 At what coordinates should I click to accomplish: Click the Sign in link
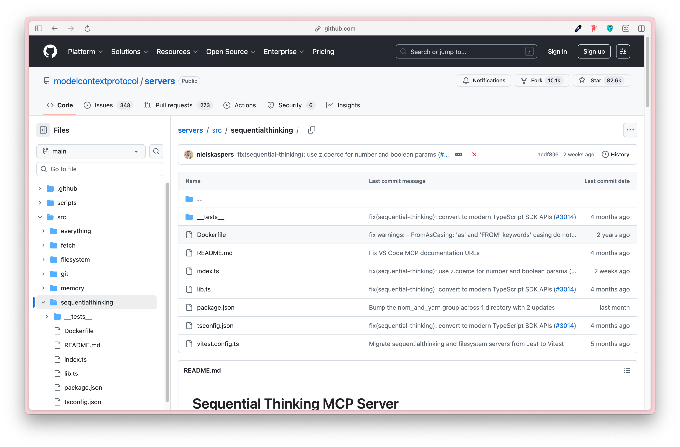point(557,52)
